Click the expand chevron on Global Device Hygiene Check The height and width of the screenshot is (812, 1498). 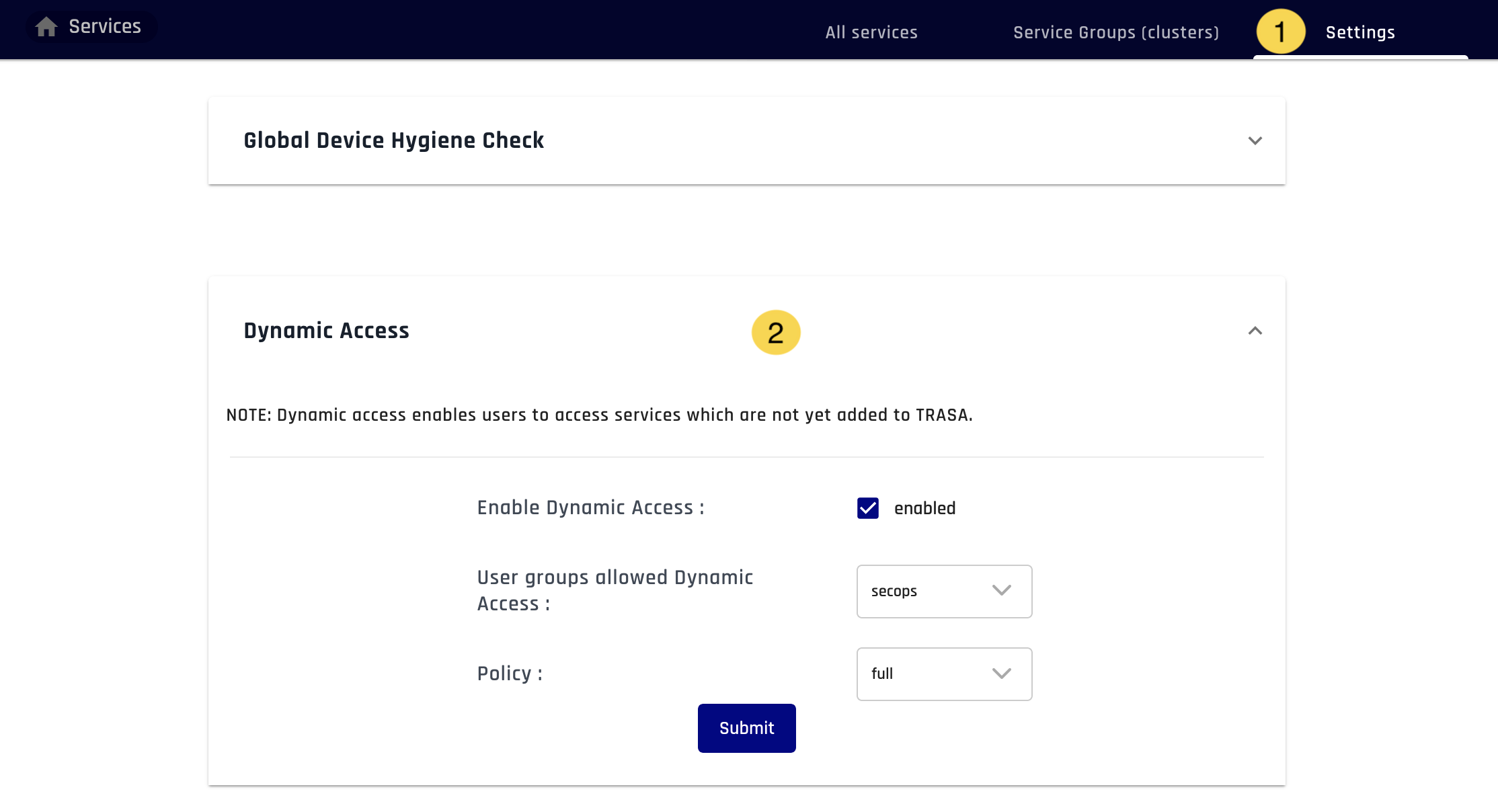pyautogui.click(x=1255, y=141)
